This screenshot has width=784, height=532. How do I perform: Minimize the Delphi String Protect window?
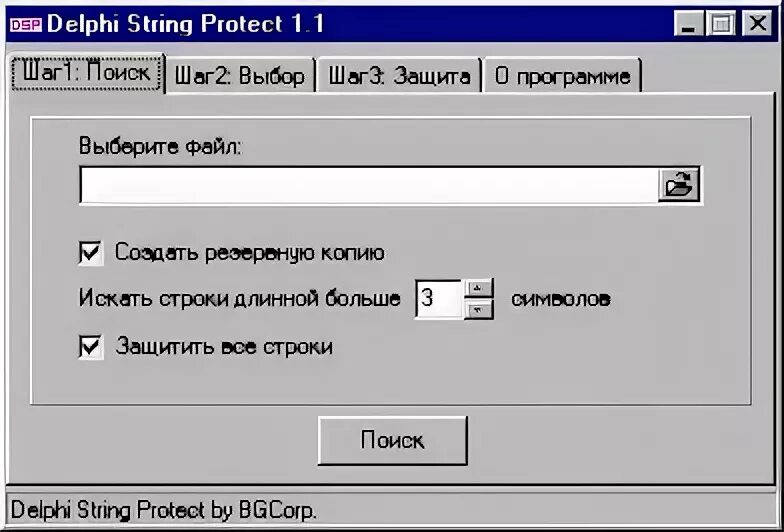[x=689, y=24]
